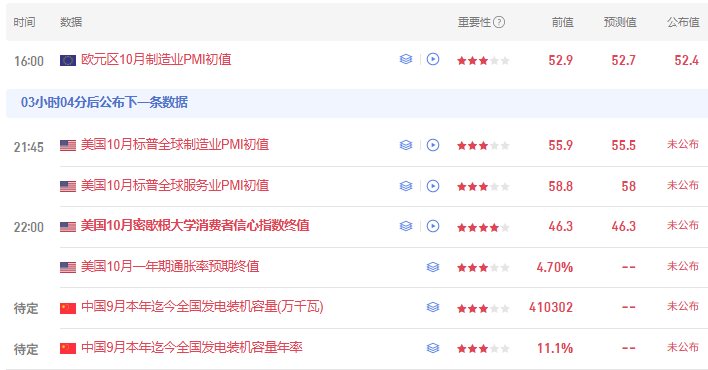
Task: Open 美国10月标普全球服务业PMI初值 link
Action: point(175,185)
